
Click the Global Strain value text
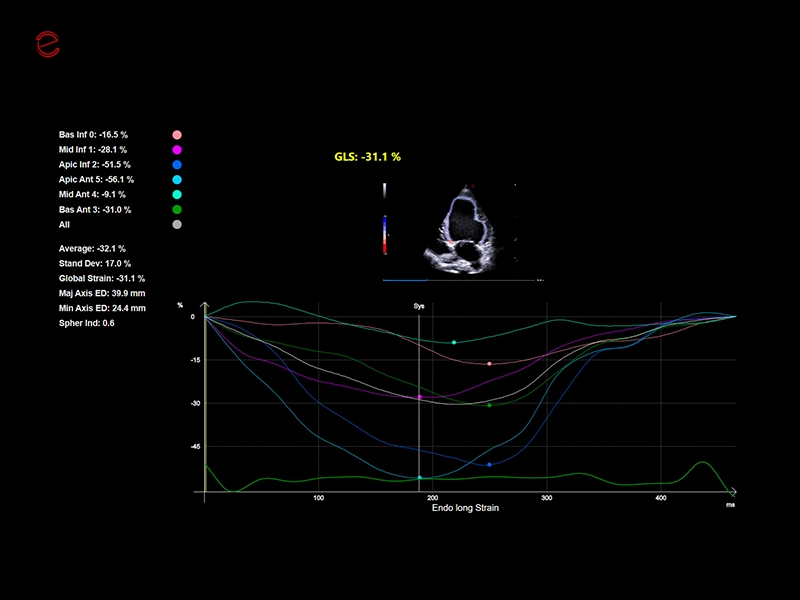tap(101, 278)
